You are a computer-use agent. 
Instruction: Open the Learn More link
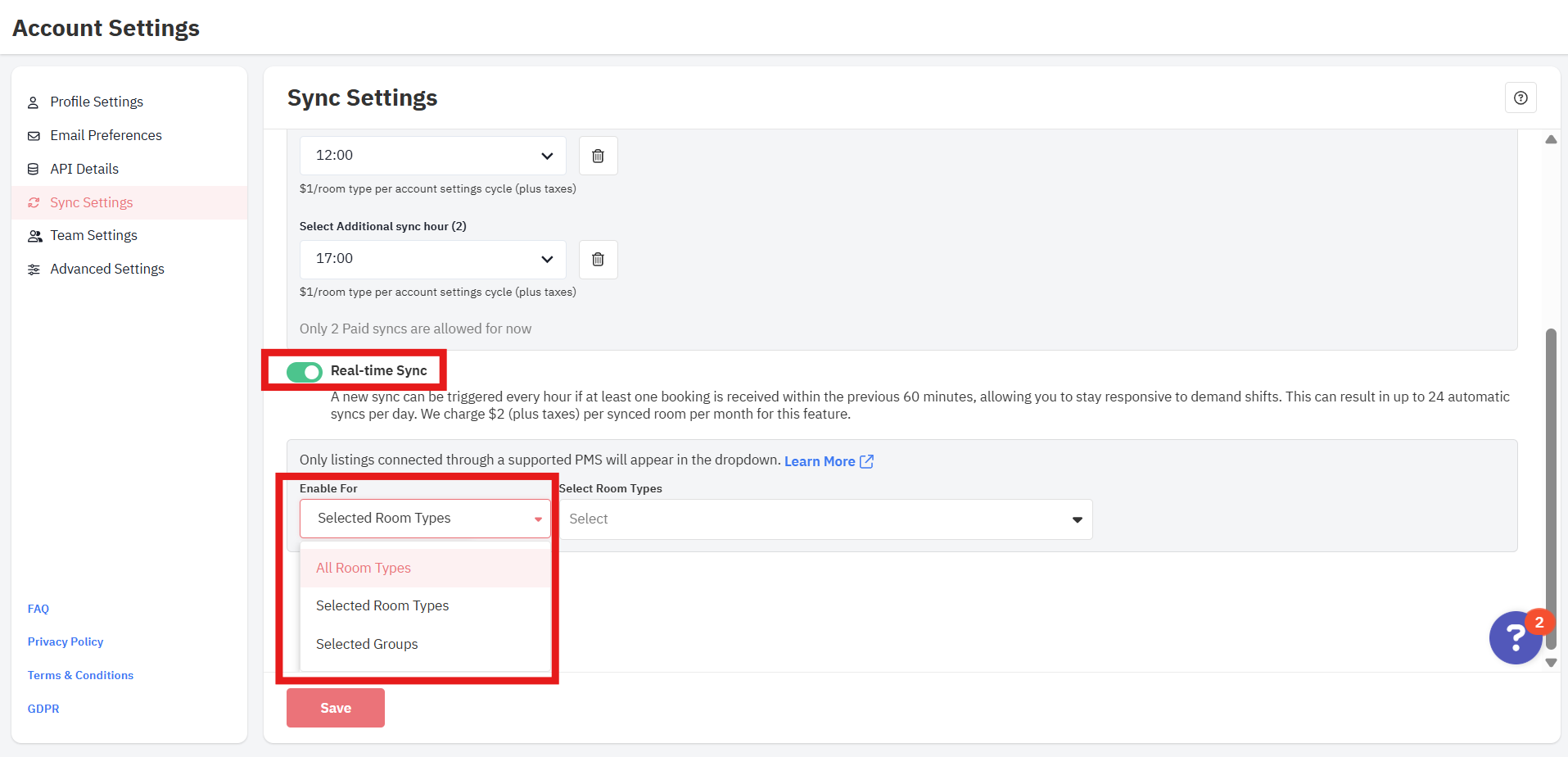pos(819,461)
